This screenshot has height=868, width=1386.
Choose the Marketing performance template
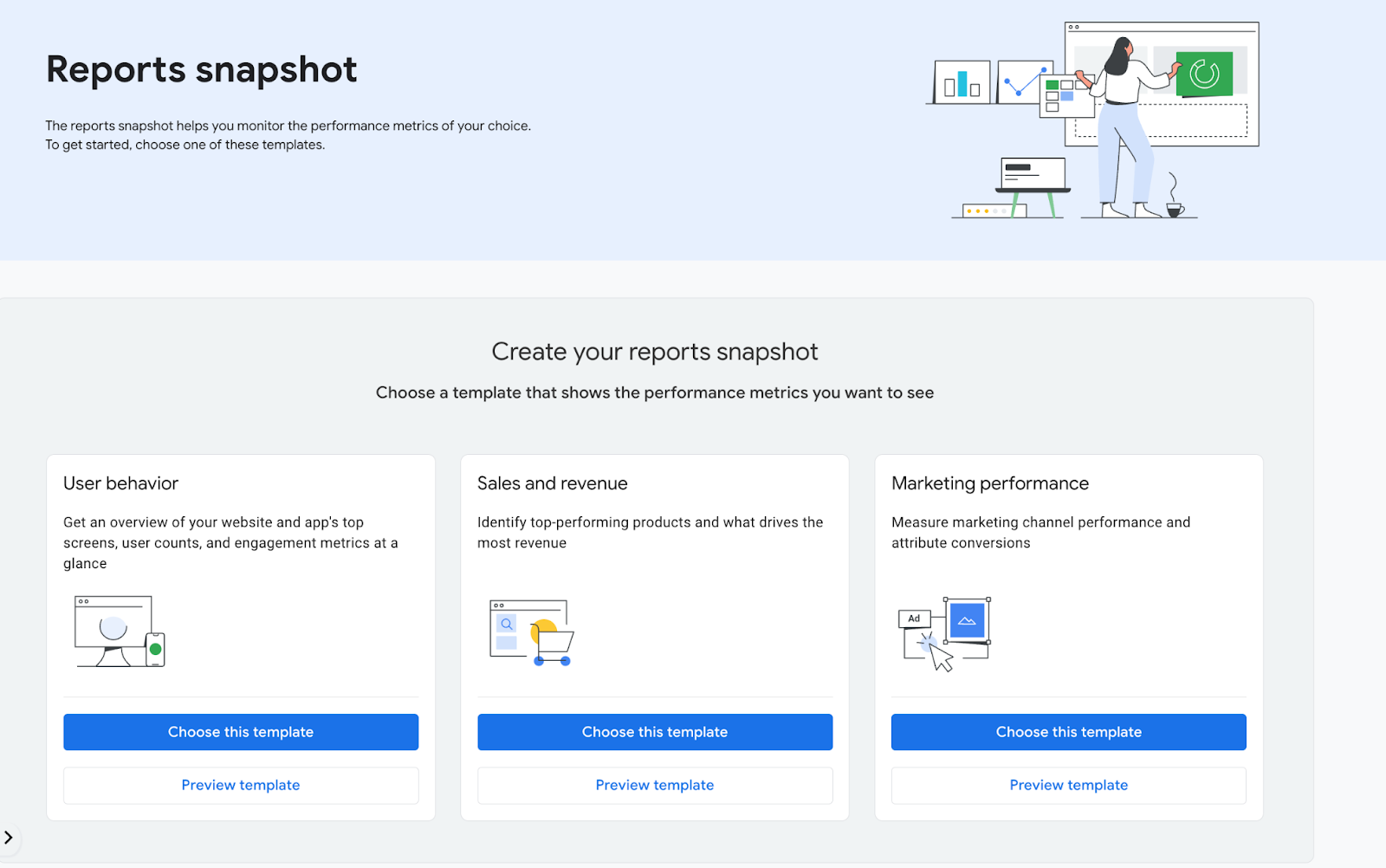coord(1068,731)
